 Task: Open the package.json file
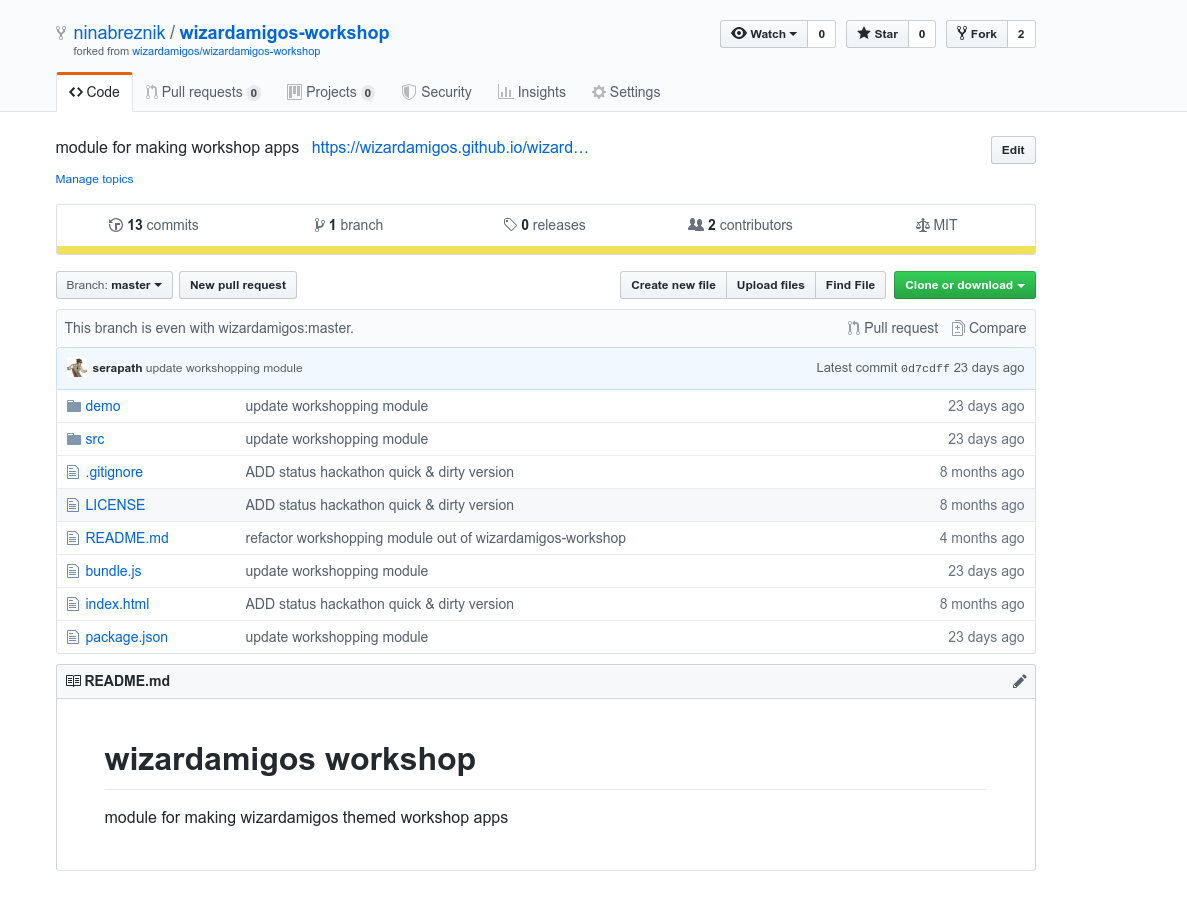pos(126,638)
